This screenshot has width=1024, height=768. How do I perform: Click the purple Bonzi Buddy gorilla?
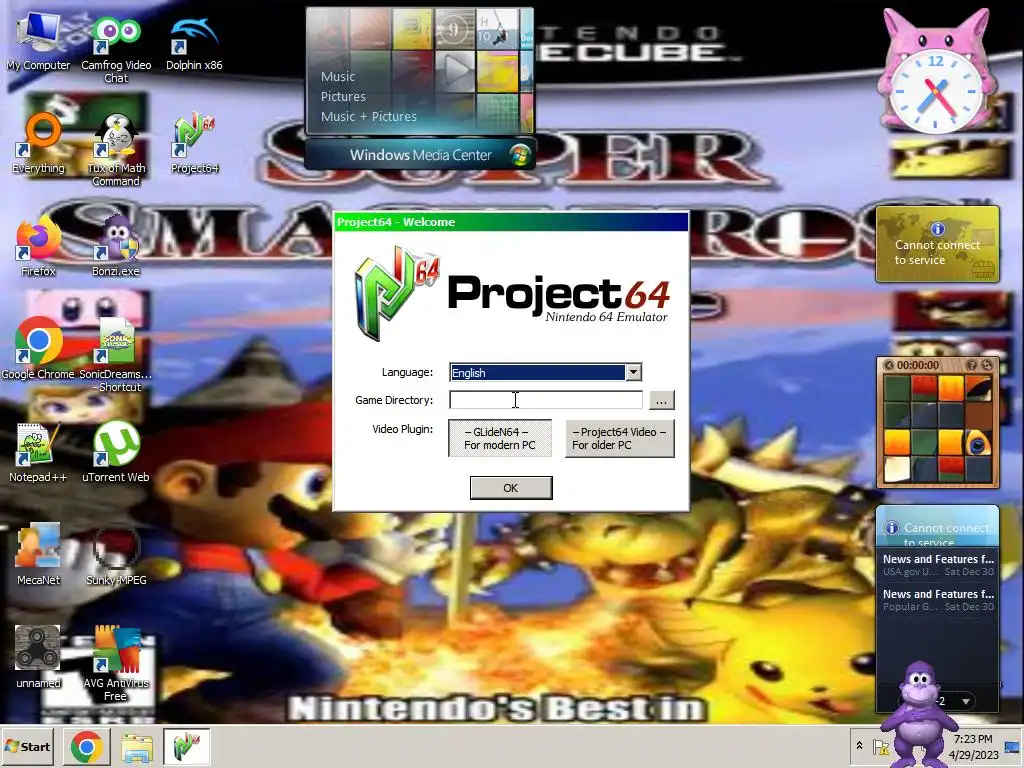point(920,714)
